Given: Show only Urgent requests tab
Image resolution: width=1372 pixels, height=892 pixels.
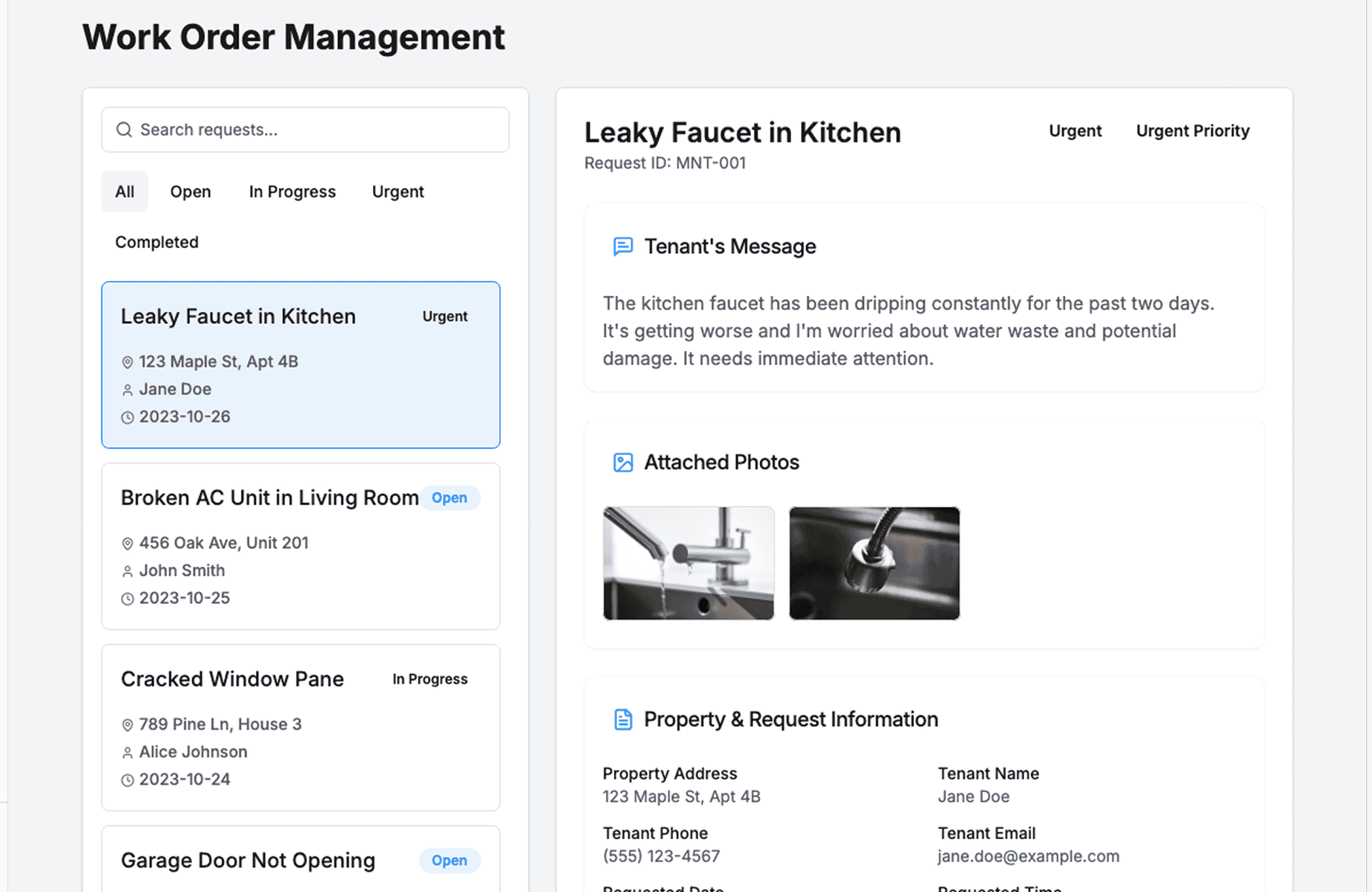Looking at the screenshot, I should point(397,192).
